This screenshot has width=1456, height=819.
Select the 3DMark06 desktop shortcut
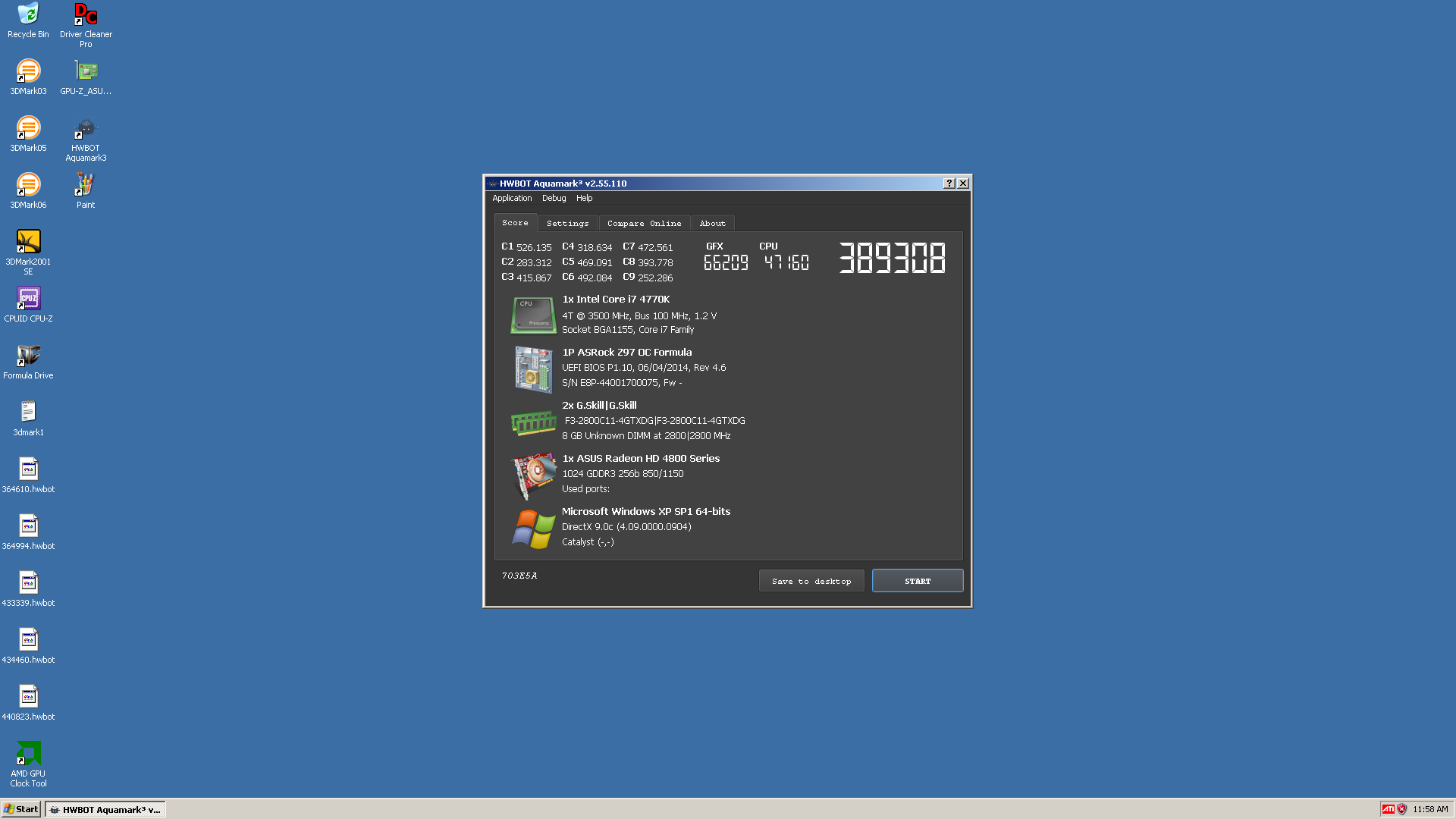coord(28,191)
